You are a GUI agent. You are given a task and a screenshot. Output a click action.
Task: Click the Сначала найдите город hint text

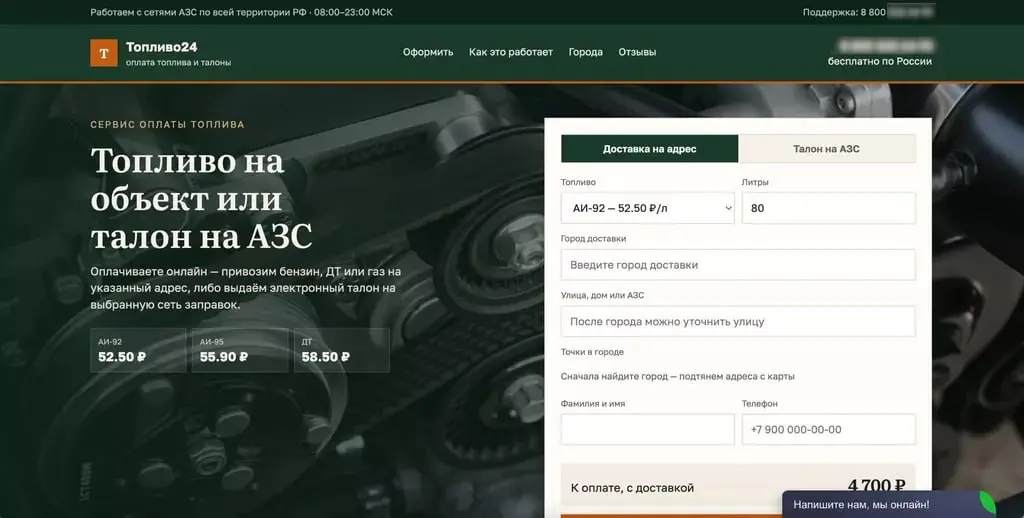pyautogui.click(x=678, y=377)
